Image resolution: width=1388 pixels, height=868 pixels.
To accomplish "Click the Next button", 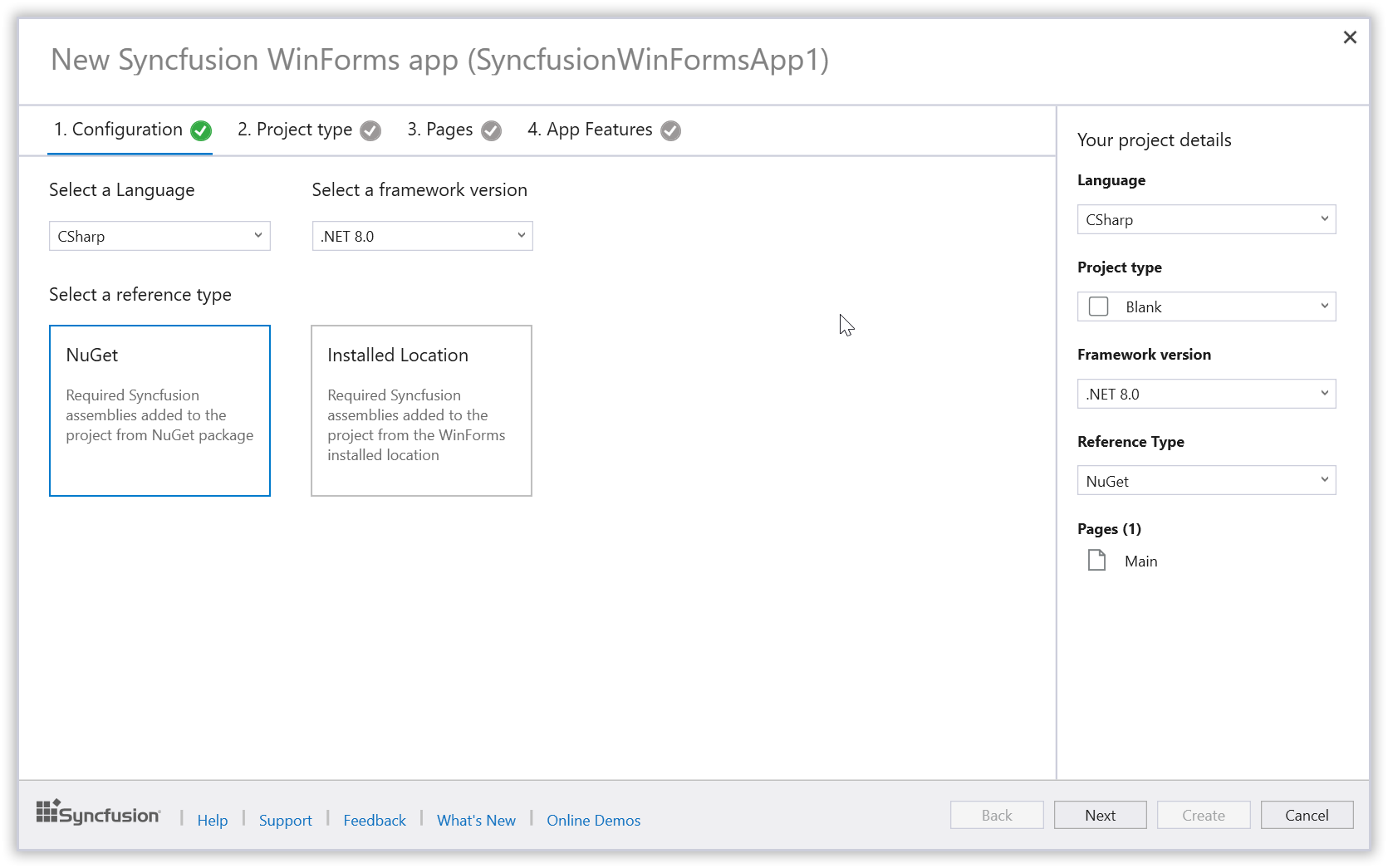I will pyautogui.click(x=1101, y=815).
